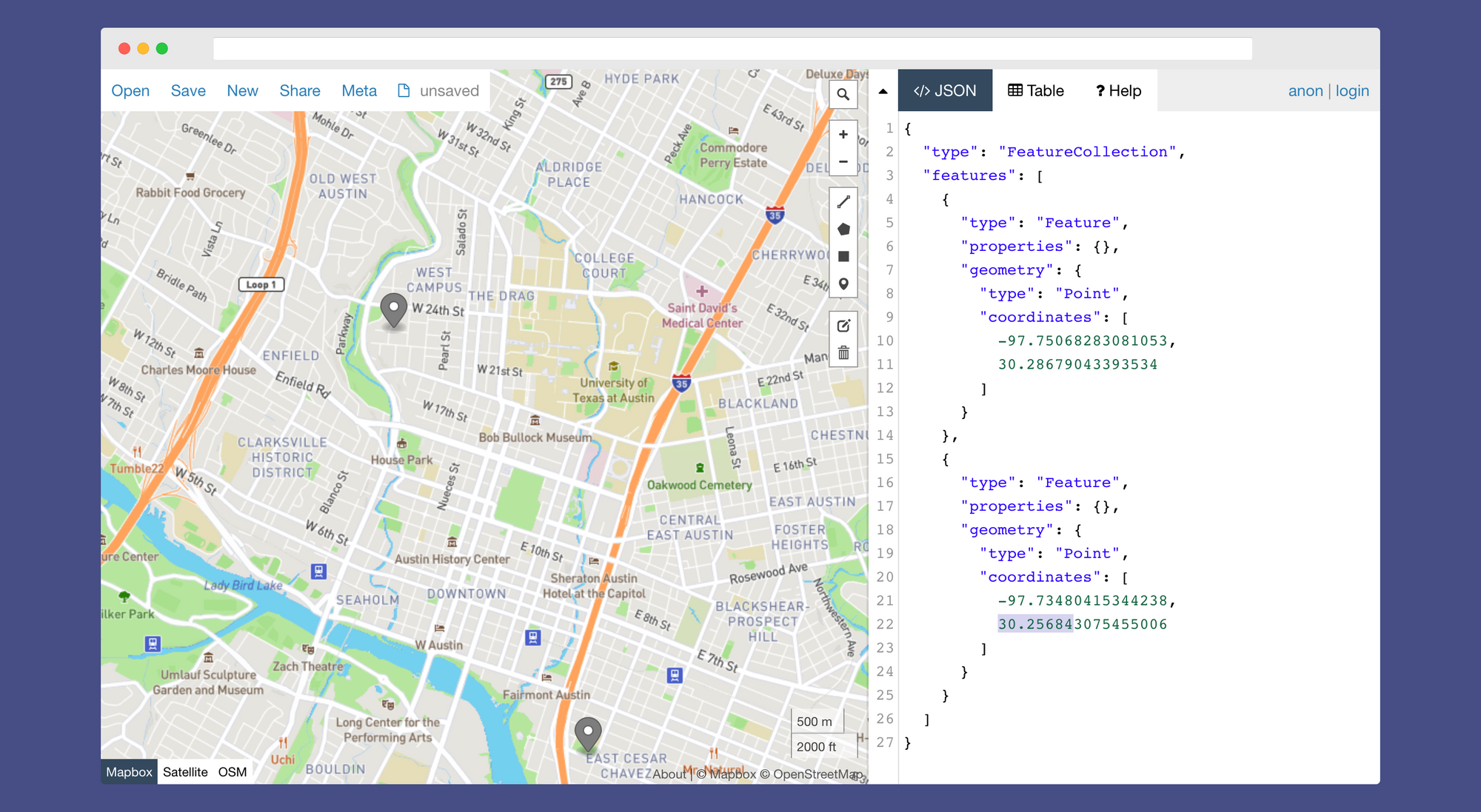Viewport: 1481px width, 812px height.
Task: Select the Mapbox base layer
Action: (129, 772)
